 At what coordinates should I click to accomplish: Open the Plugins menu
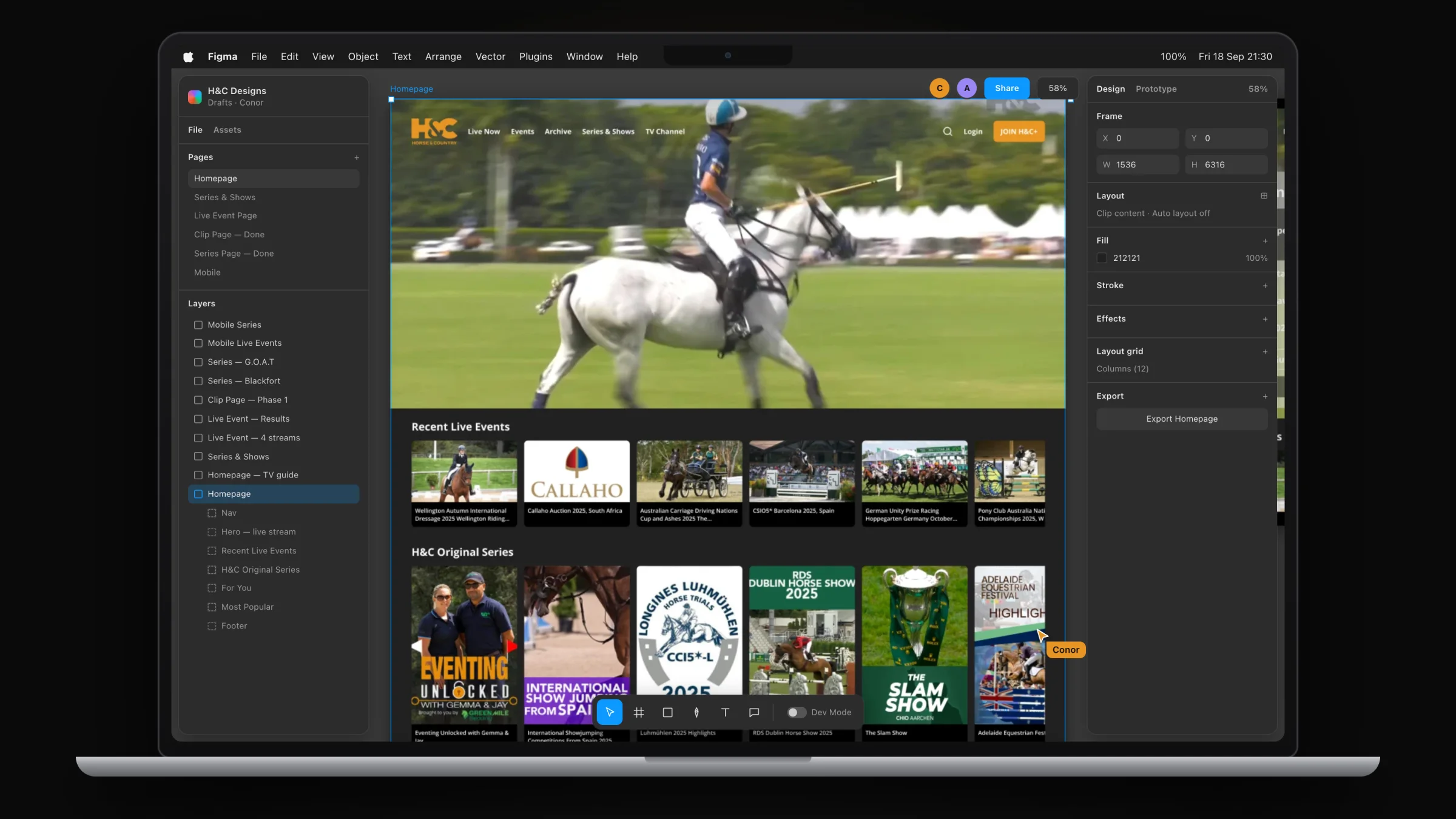(536, 56)
